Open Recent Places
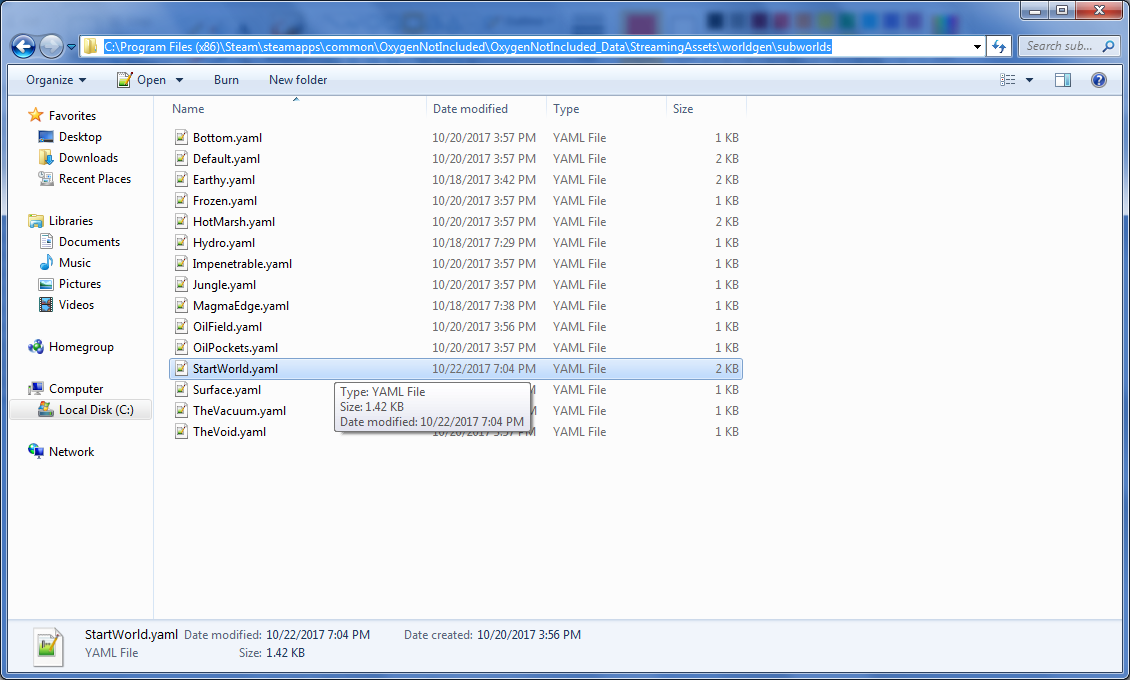1130x680 pixels. tap(94, 179)
